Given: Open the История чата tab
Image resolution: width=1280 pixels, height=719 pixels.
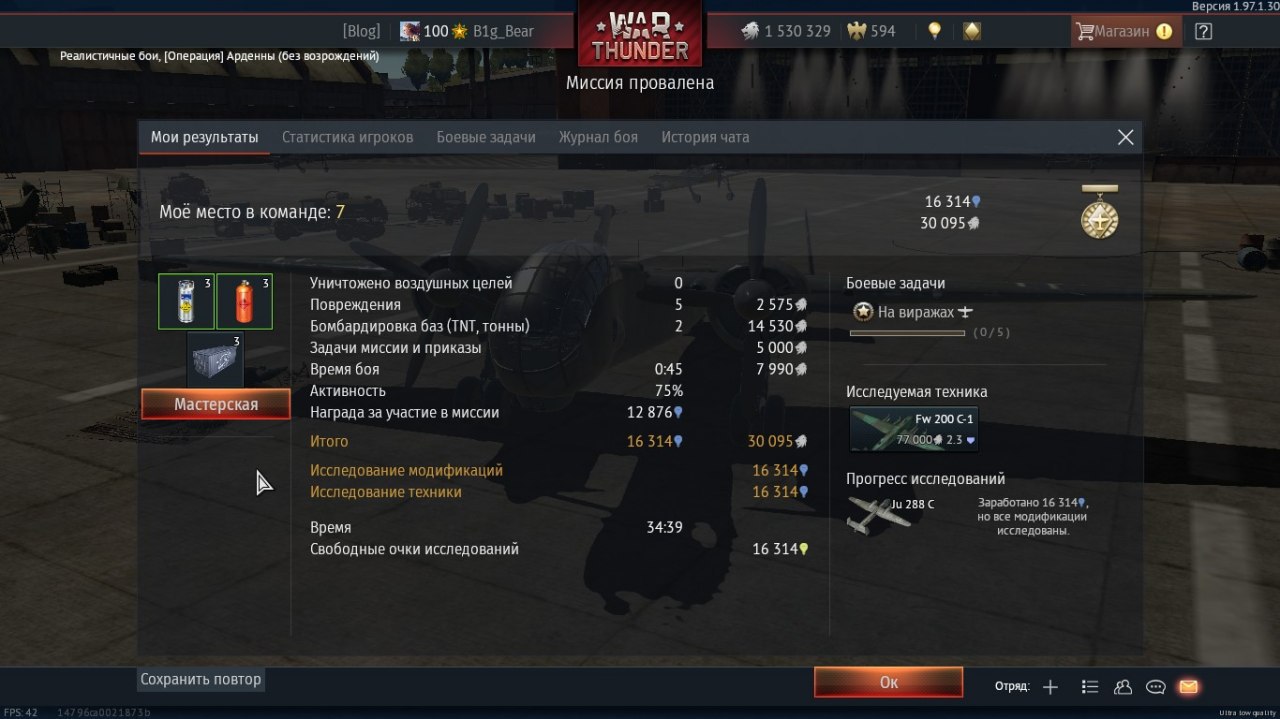Looking at the screenshot, I should coord(705,137).
